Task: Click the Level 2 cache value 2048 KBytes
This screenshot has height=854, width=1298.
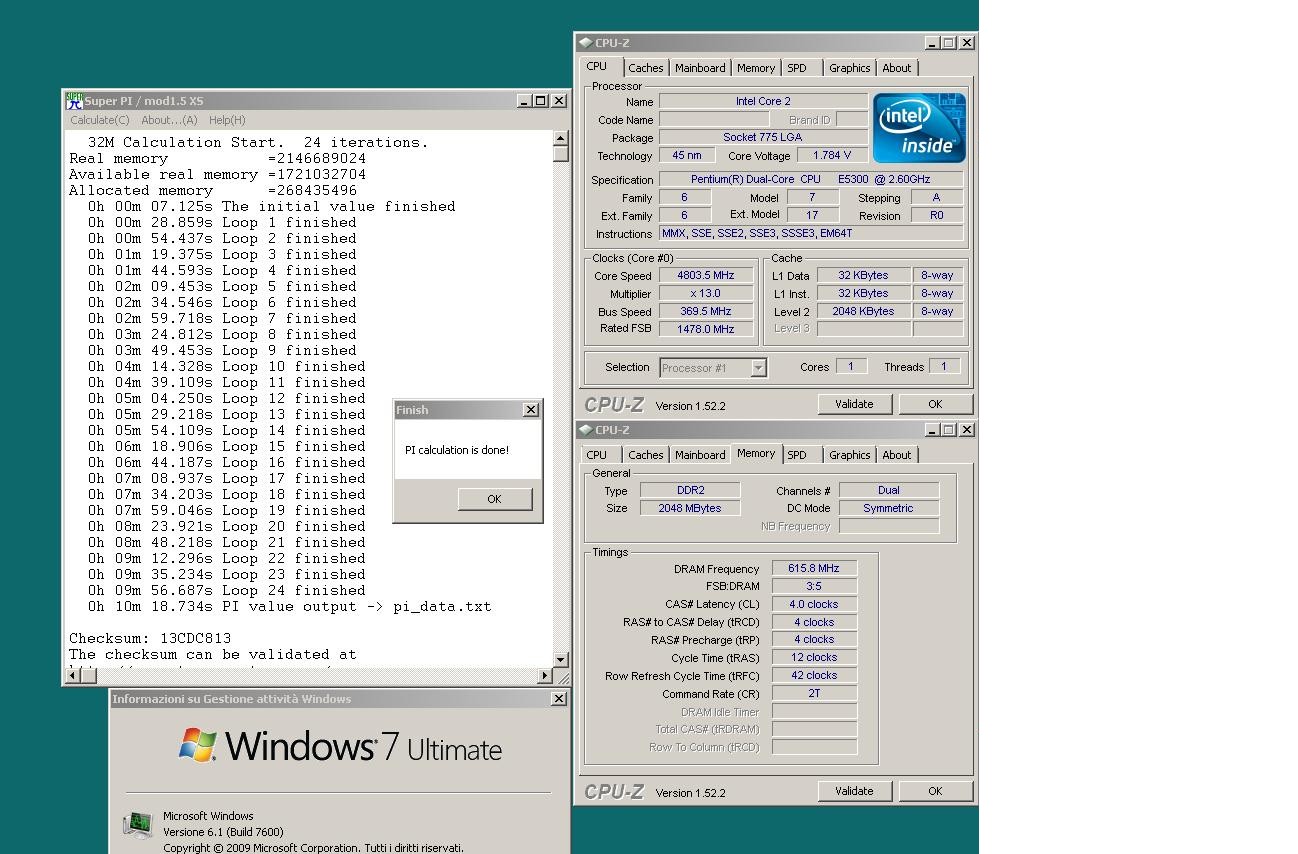Action: [x=863, y=312]
